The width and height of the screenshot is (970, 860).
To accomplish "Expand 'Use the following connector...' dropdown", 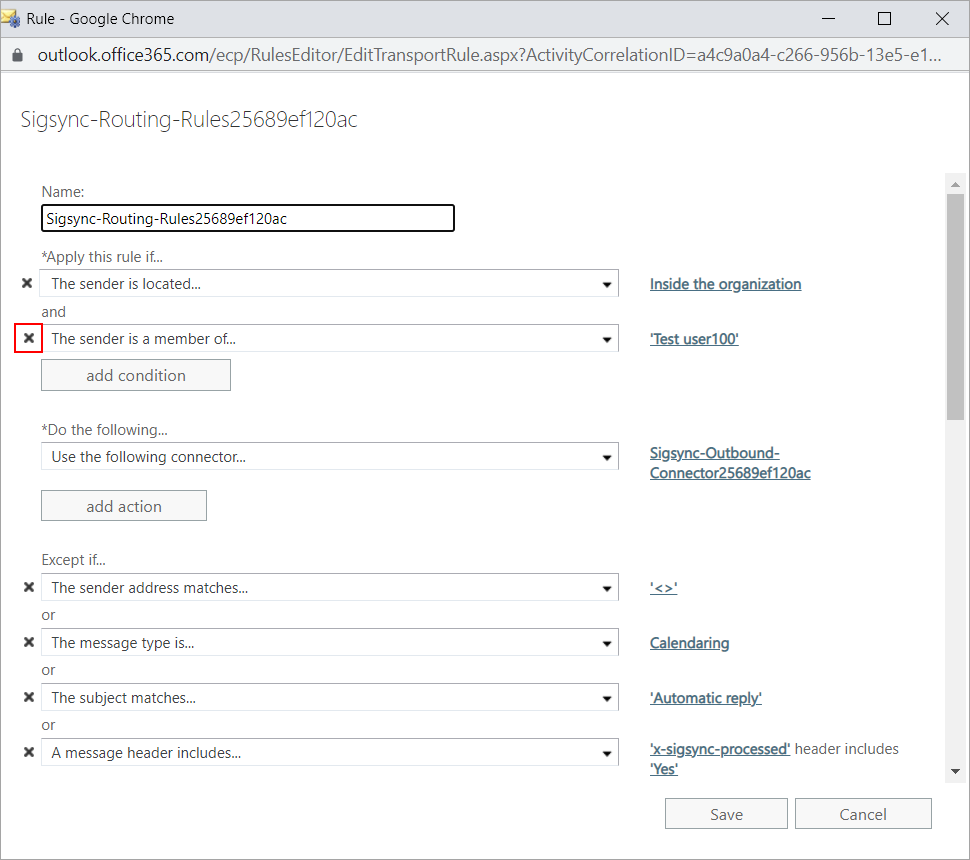I will tap(606, 458).
